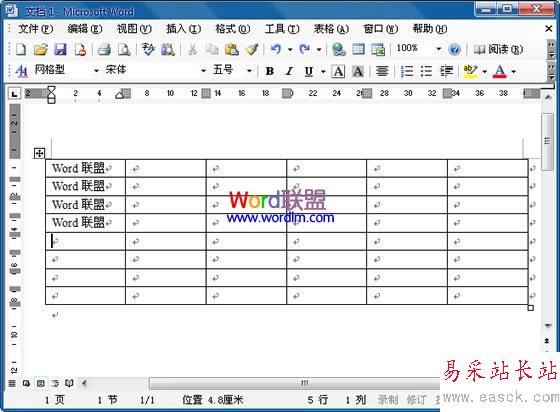Switch to Reading Layout view at the bottom
Screen dimensions: 560x412
tap(69, 383)
